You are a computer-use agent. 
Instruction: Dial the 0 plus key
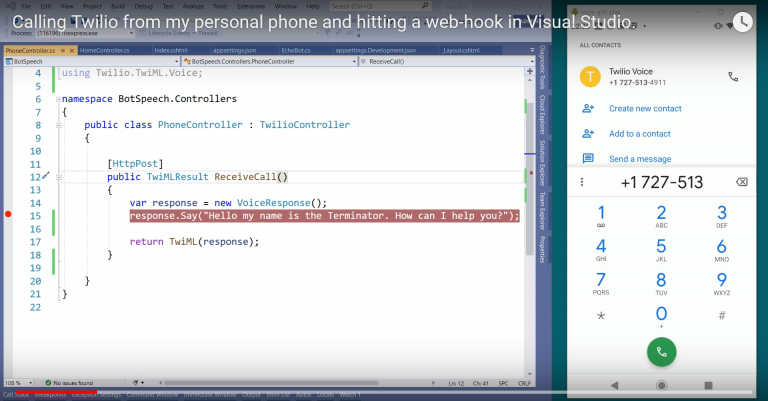coord(661,316)
